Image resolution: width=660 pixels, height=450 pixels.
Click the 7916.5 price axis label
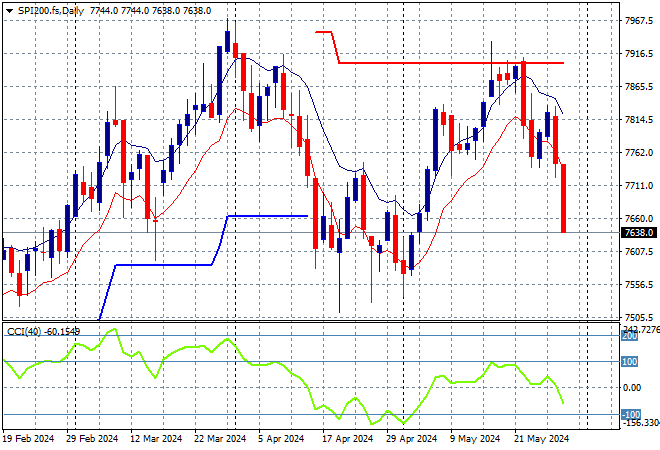[x=639, y=53]
